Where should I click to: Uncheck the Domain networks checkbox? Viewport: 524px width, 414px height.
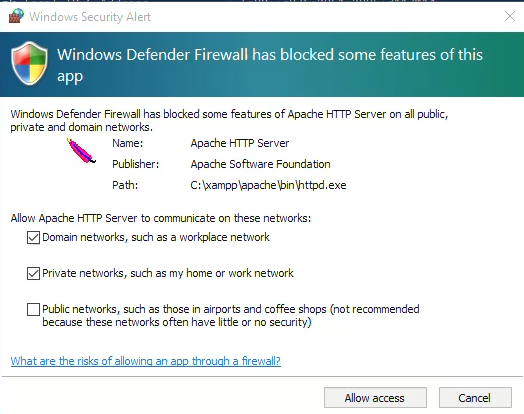tap(33, 238)
